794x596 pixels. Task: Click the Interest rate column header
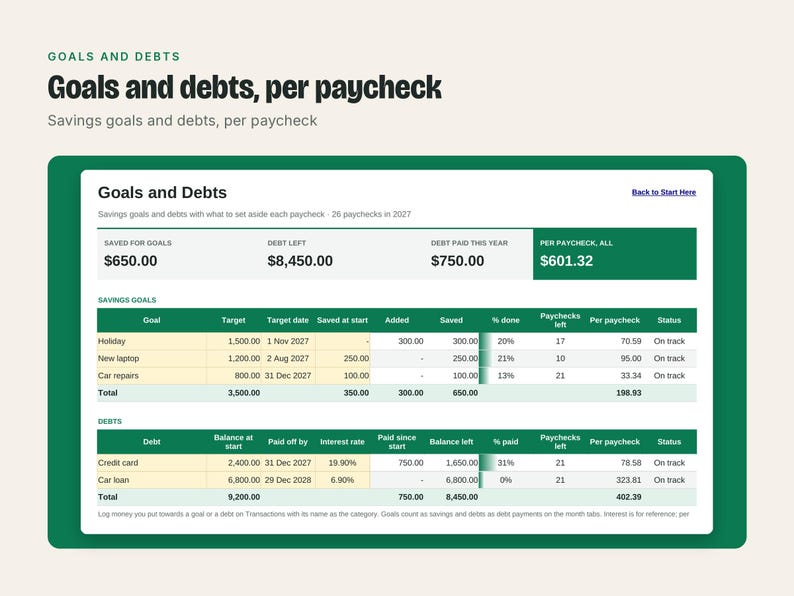click(342, 442)
